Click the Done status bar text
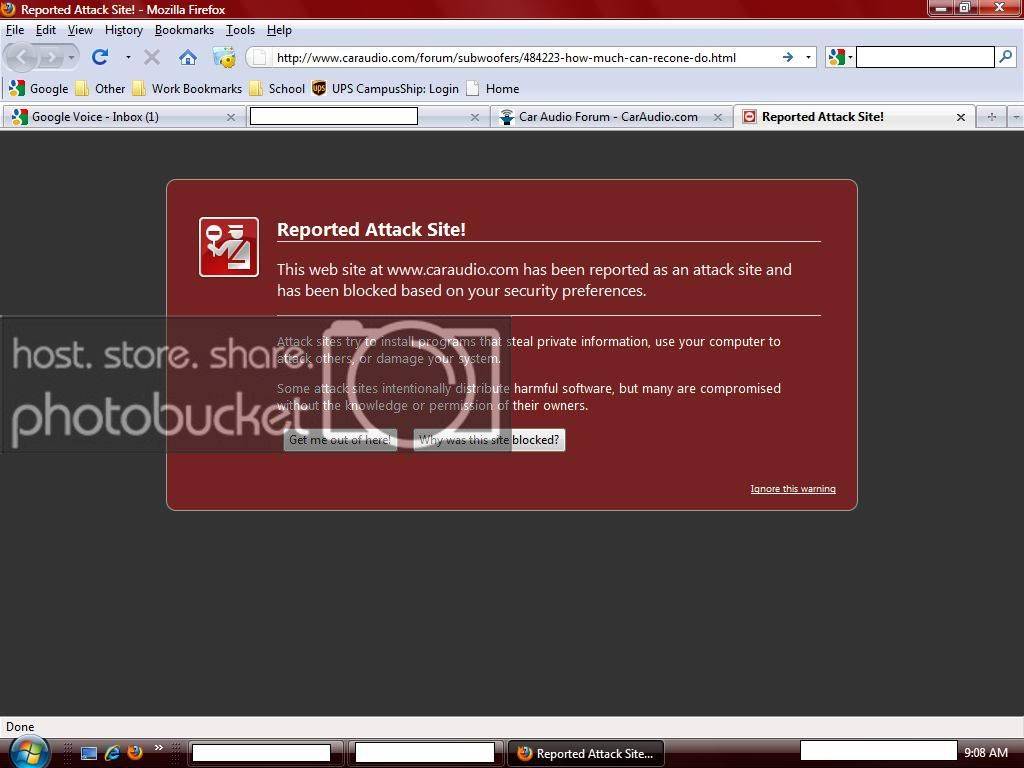1024x768 pixels. pos(20,727)
